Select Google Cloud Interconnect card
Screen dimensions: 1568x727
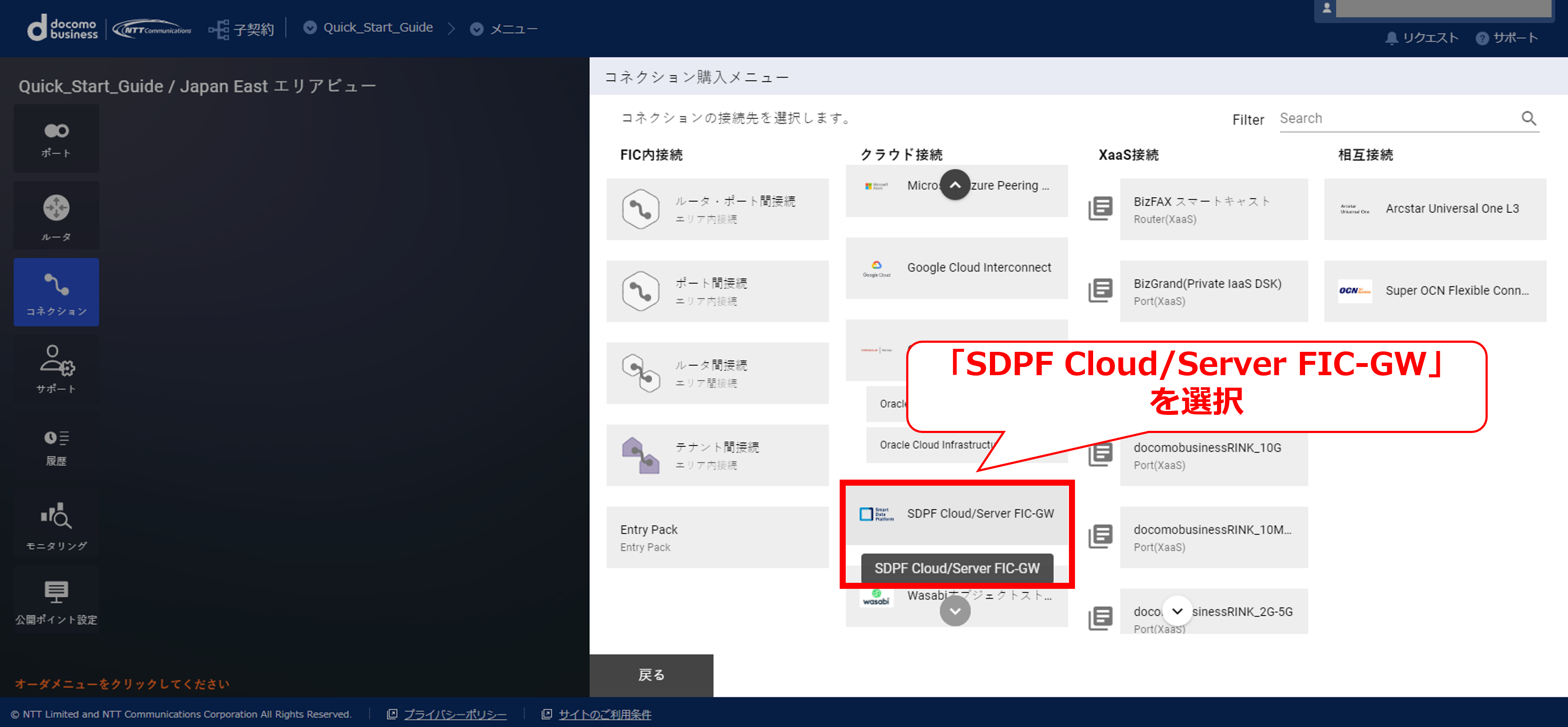tap(956, 268)
